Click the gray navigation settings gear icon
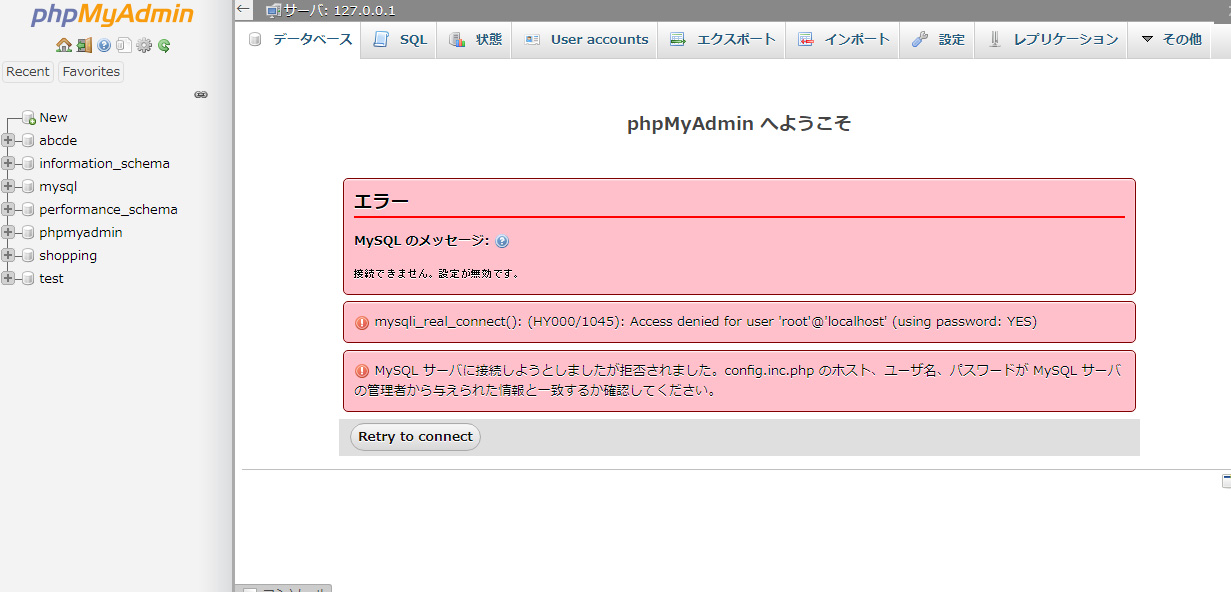Screen dimensions: 1231x592 [x=144, y=45]
